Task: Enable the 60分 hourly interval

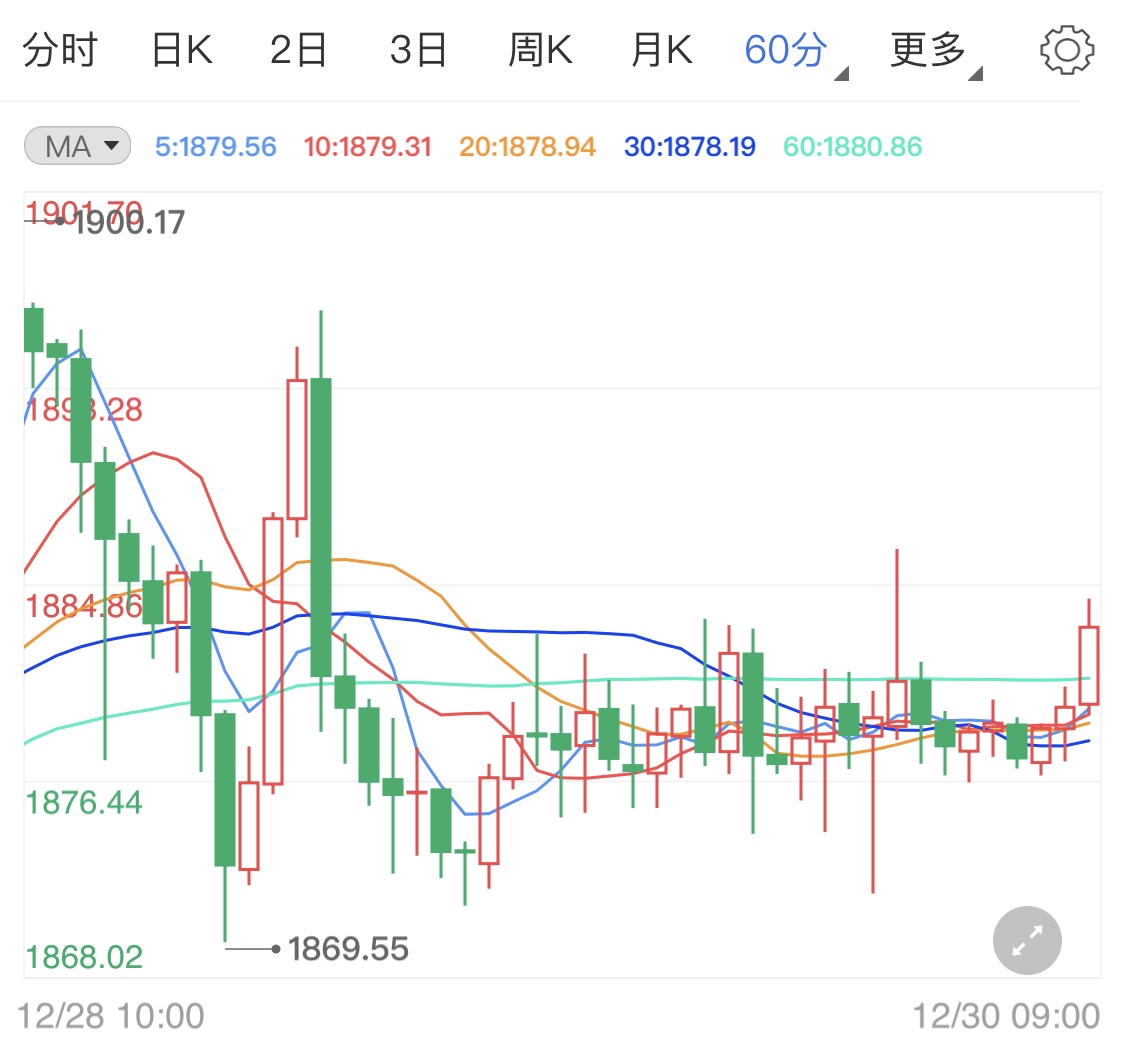Action: tap(781, 49)
